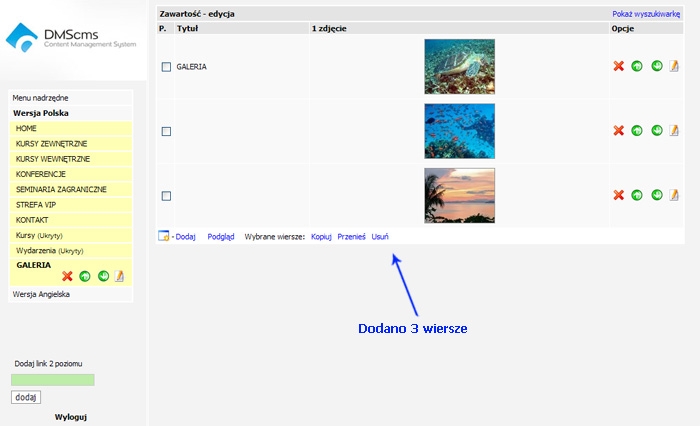Image resolution: width=700 pixels, height=426 pixels.
Task: Move GALERIA menu item down in sidebar
Action: point(104,276)
